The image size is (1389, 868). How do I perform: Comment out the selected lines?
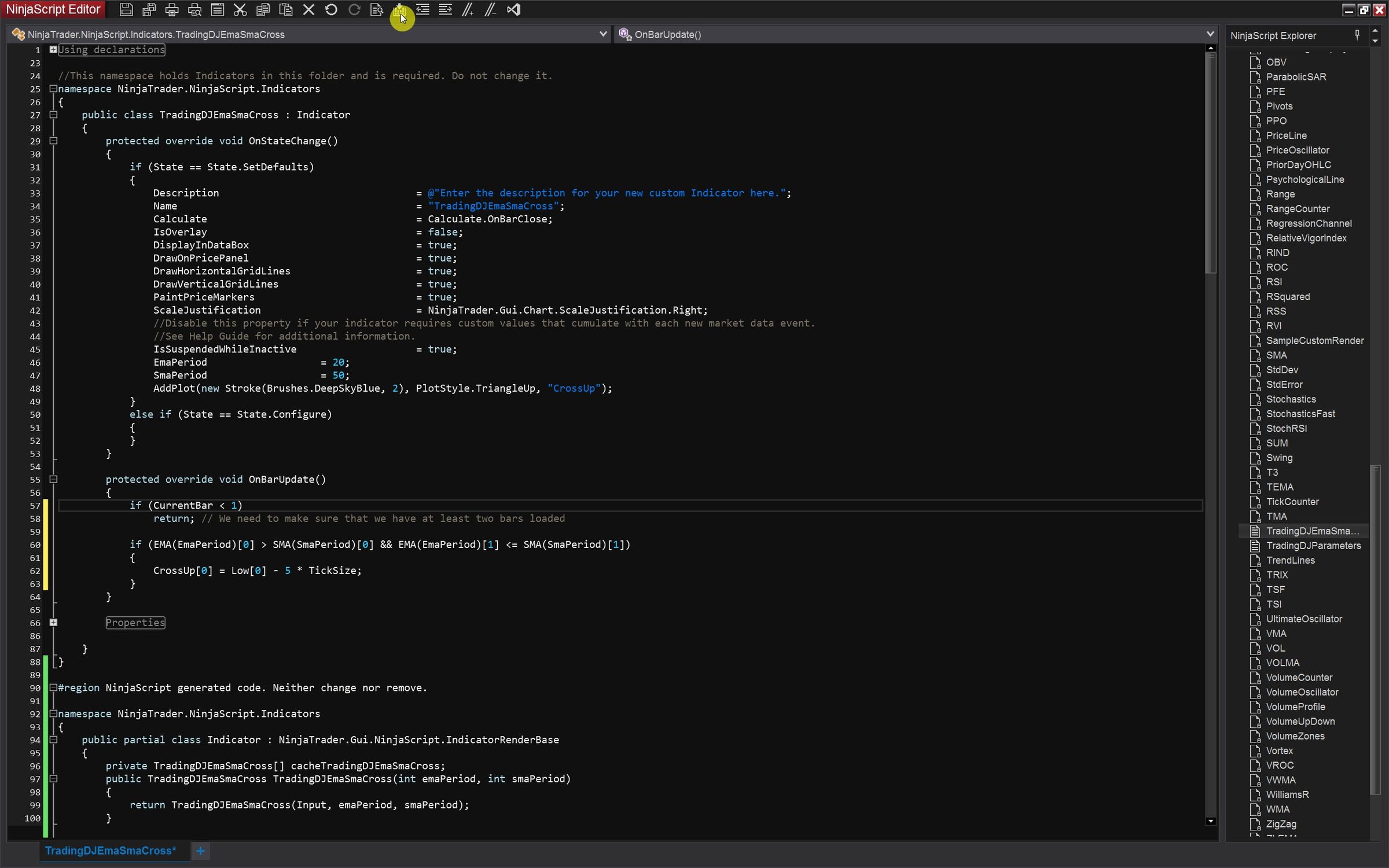pyautogui.click(x=468, y=9)
